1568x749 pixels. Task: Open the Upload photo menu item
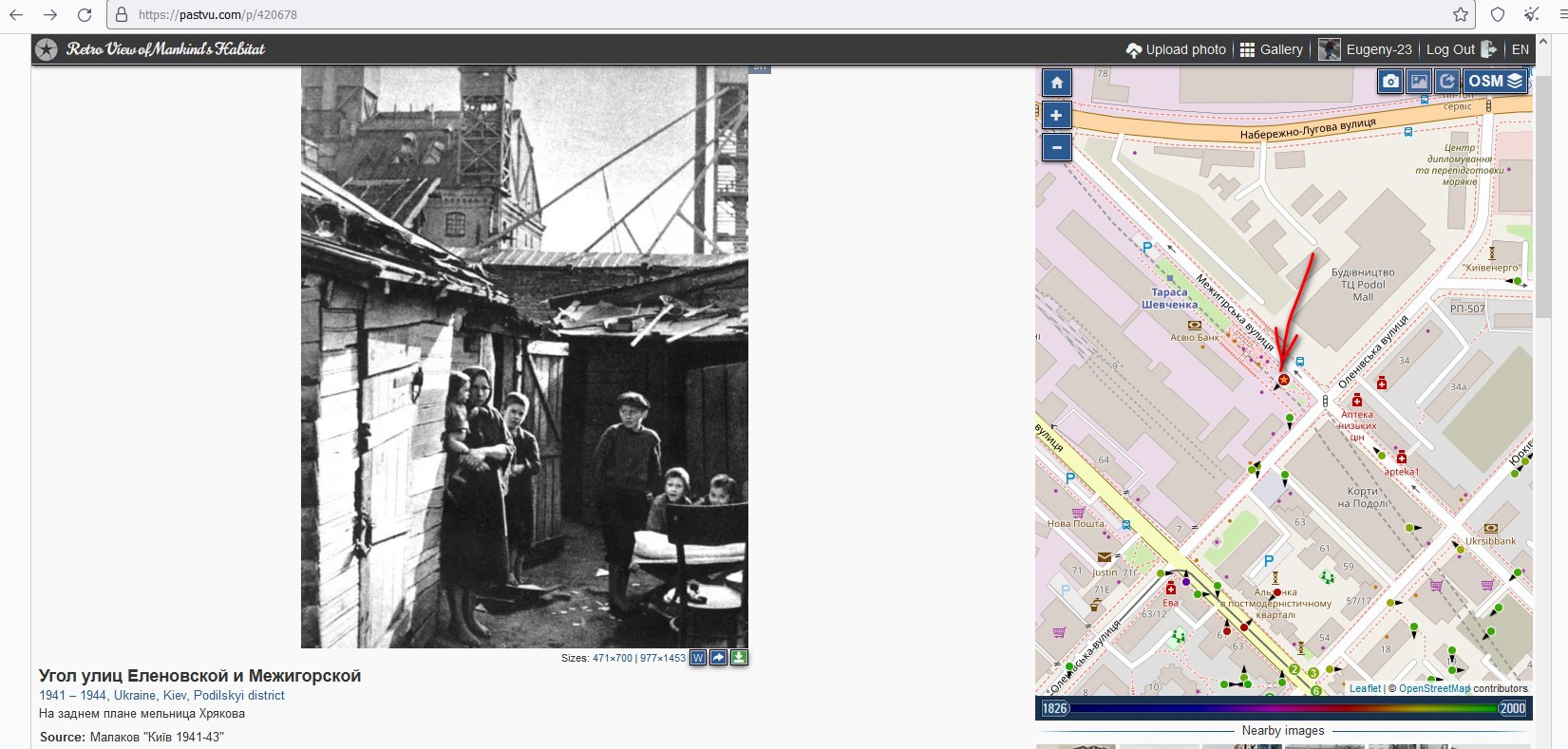coord(1176,49)
